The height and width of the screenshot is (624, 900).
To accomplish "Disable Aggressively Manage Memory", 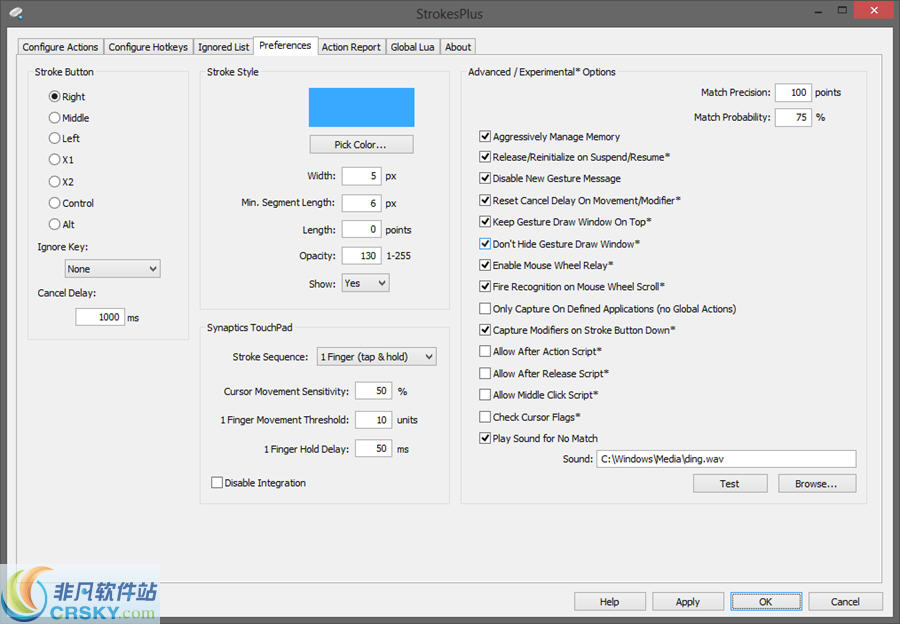I will point(485,136).
